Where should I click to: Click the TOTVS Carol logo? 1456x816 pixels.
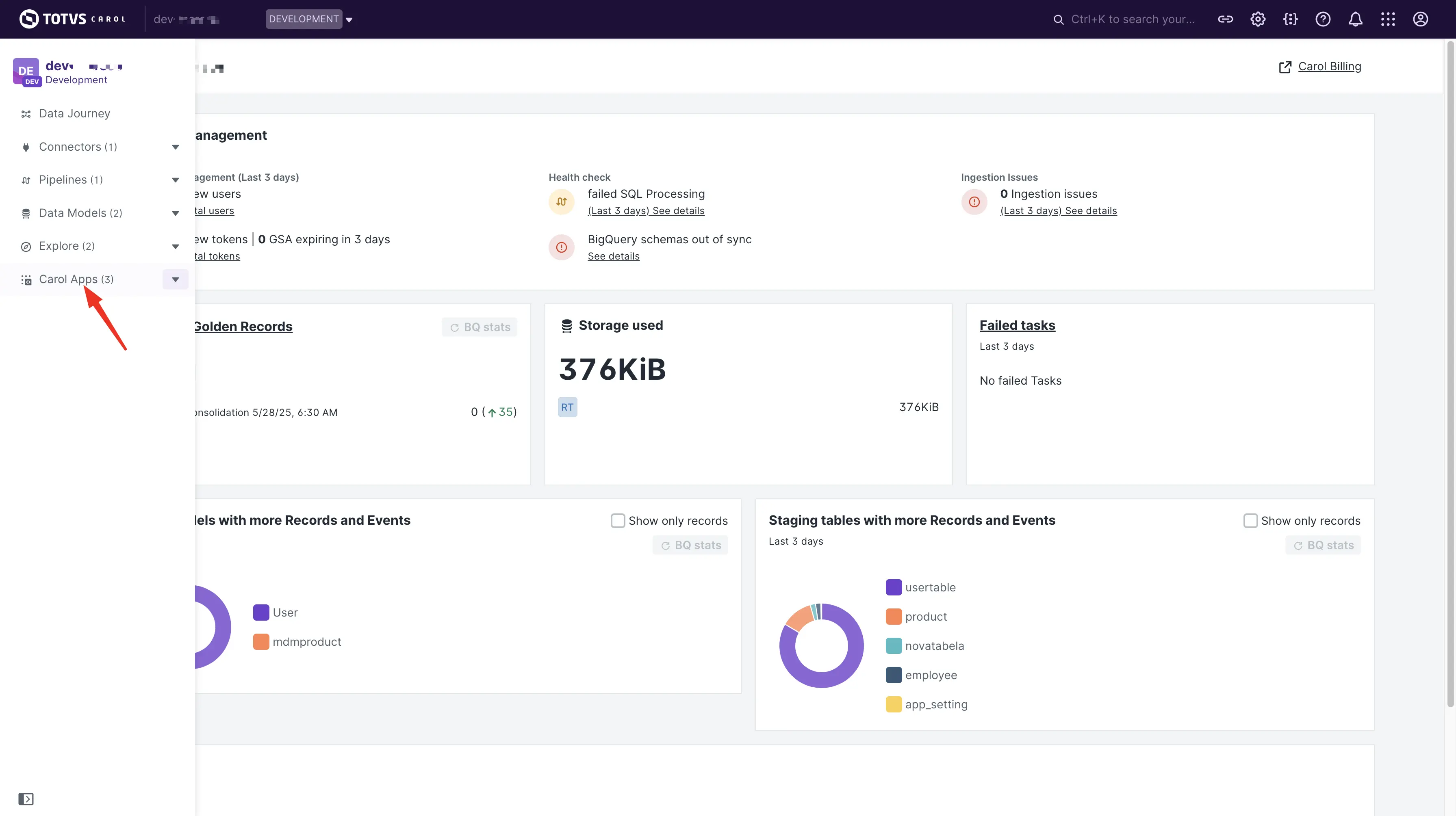click(x=72, y=19)
